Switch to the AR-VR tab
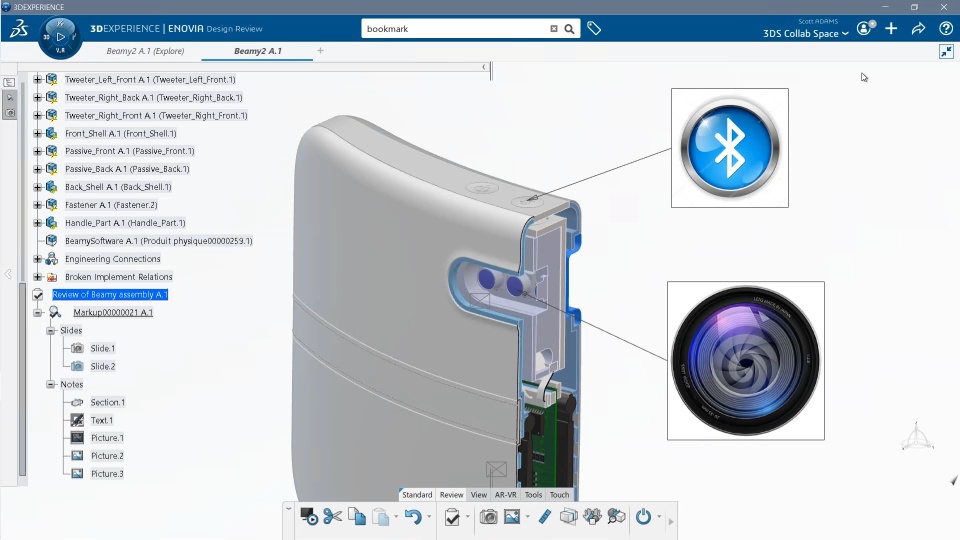Image resolution: width=960 pixels, height=540 pixels. point(505,495)
